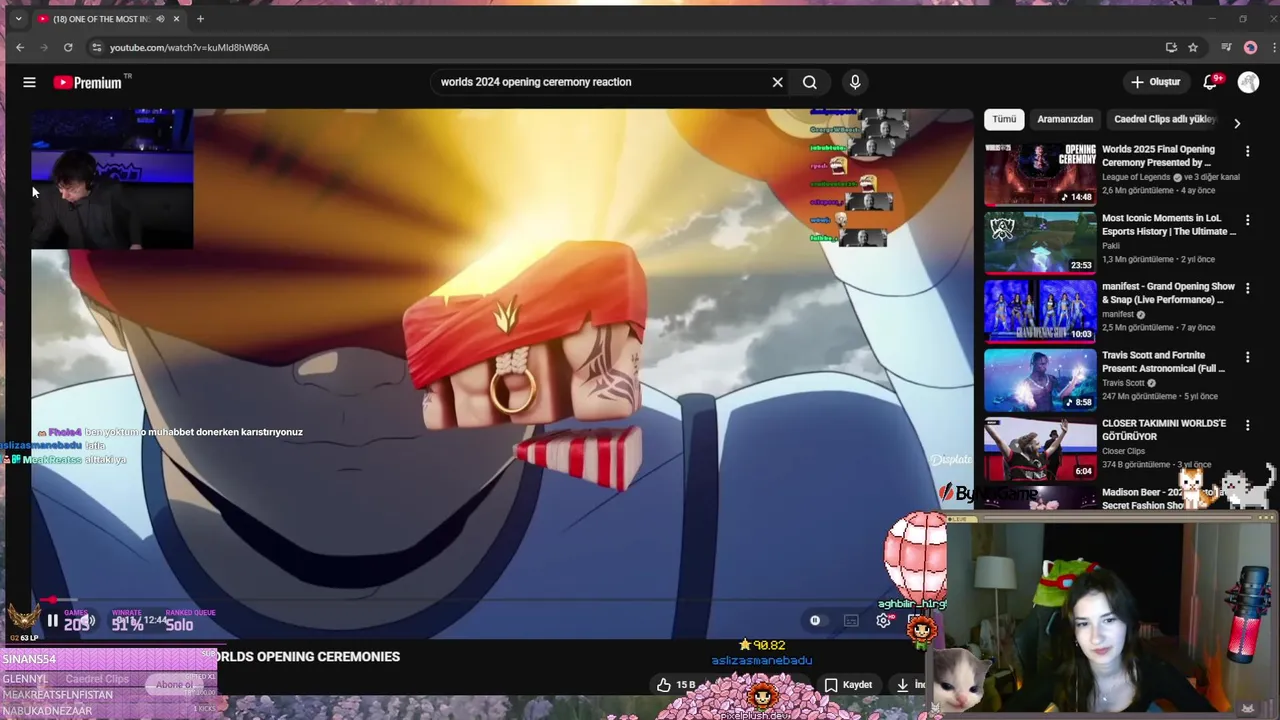Open the Caedrel Clips channel name
The width and height of the screenshot is (1280, 720).
[97, 679]
